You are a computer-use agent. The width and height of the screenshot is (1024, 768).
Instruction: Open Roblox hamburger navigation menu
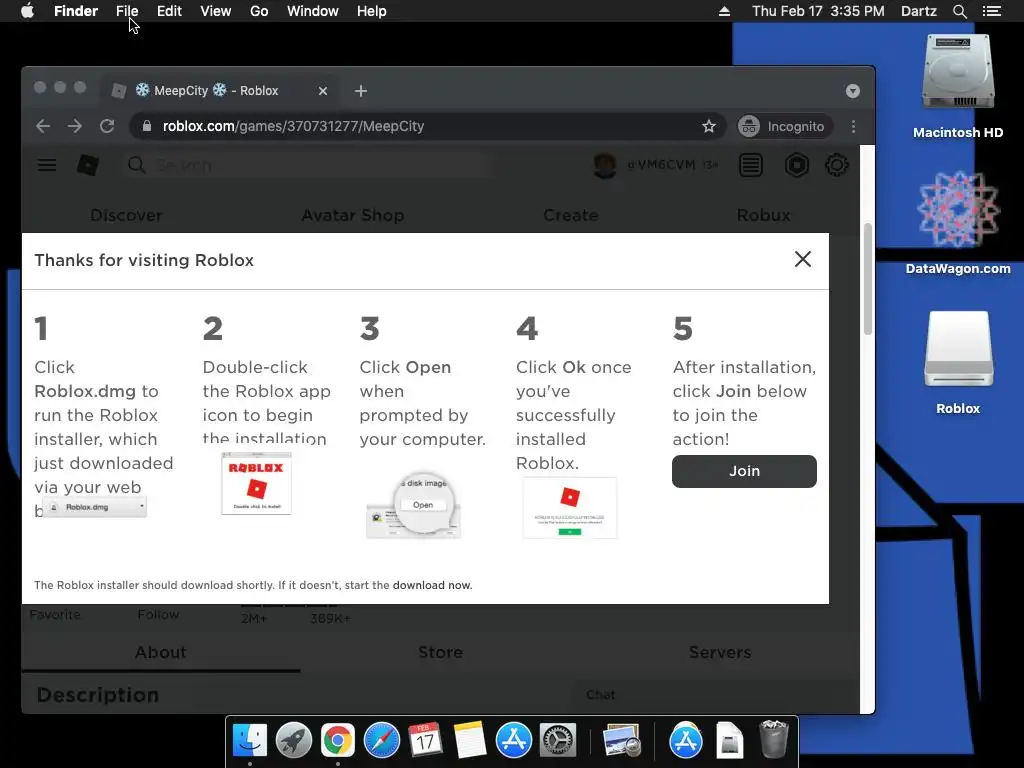pyautogui.click(x=46, y=165)
